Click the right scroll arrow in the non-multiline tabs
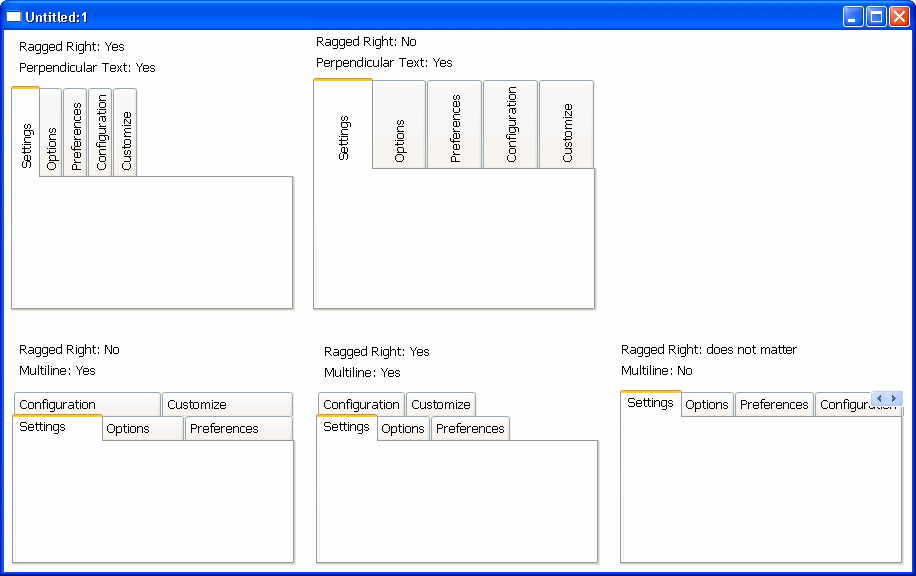This screenshot has width=916, height=576. click(894, 398)
